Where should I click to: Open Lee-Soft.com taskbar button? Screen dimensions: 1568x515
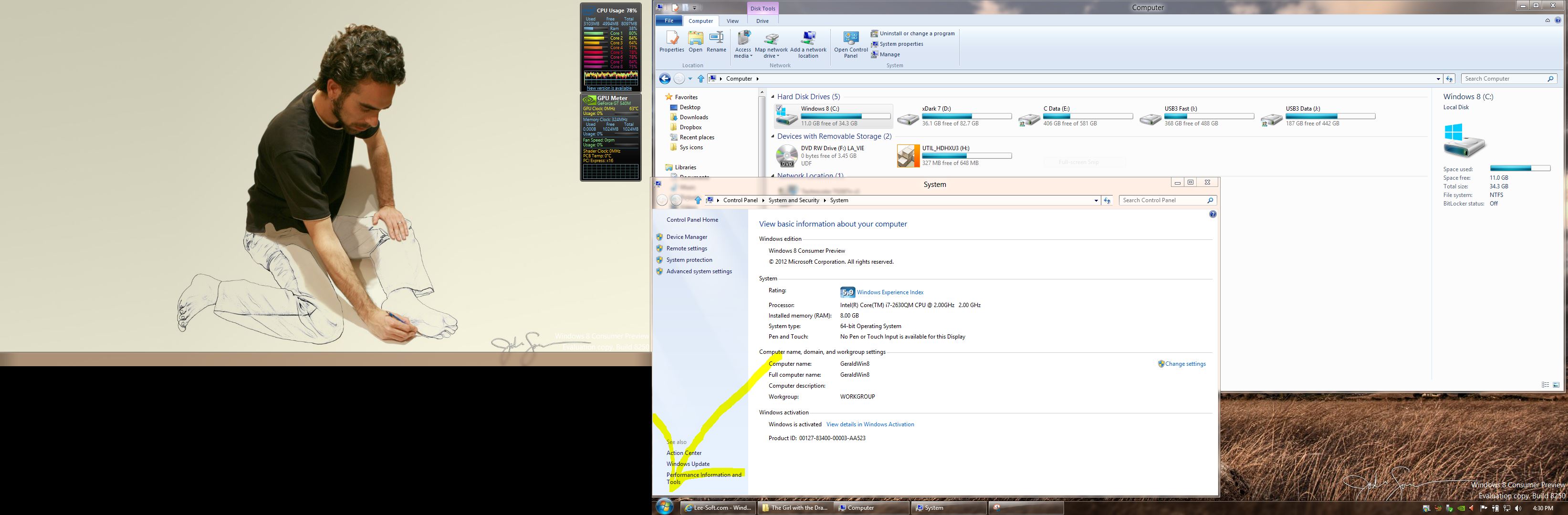tap(718, 508)
